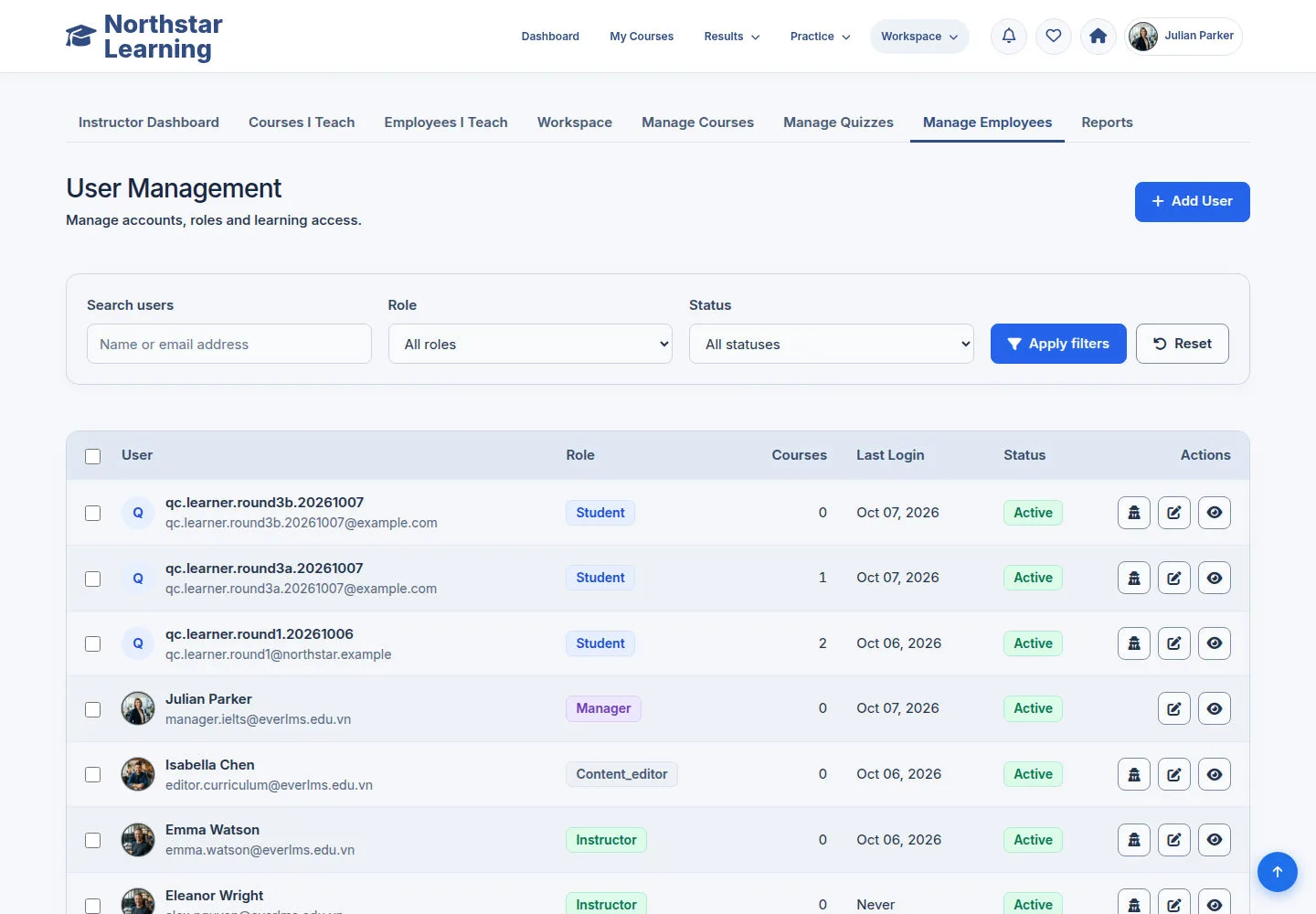View details of Emma Watson
Screen dimensions: 1316x914
click(1215, 840)
